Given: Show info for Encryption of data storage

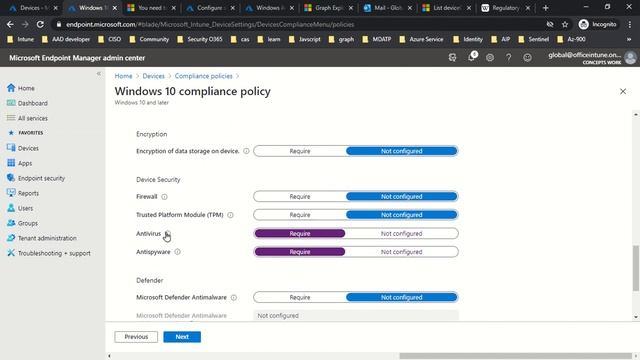Looking at the screenshot, I should (x=246, y=151).
